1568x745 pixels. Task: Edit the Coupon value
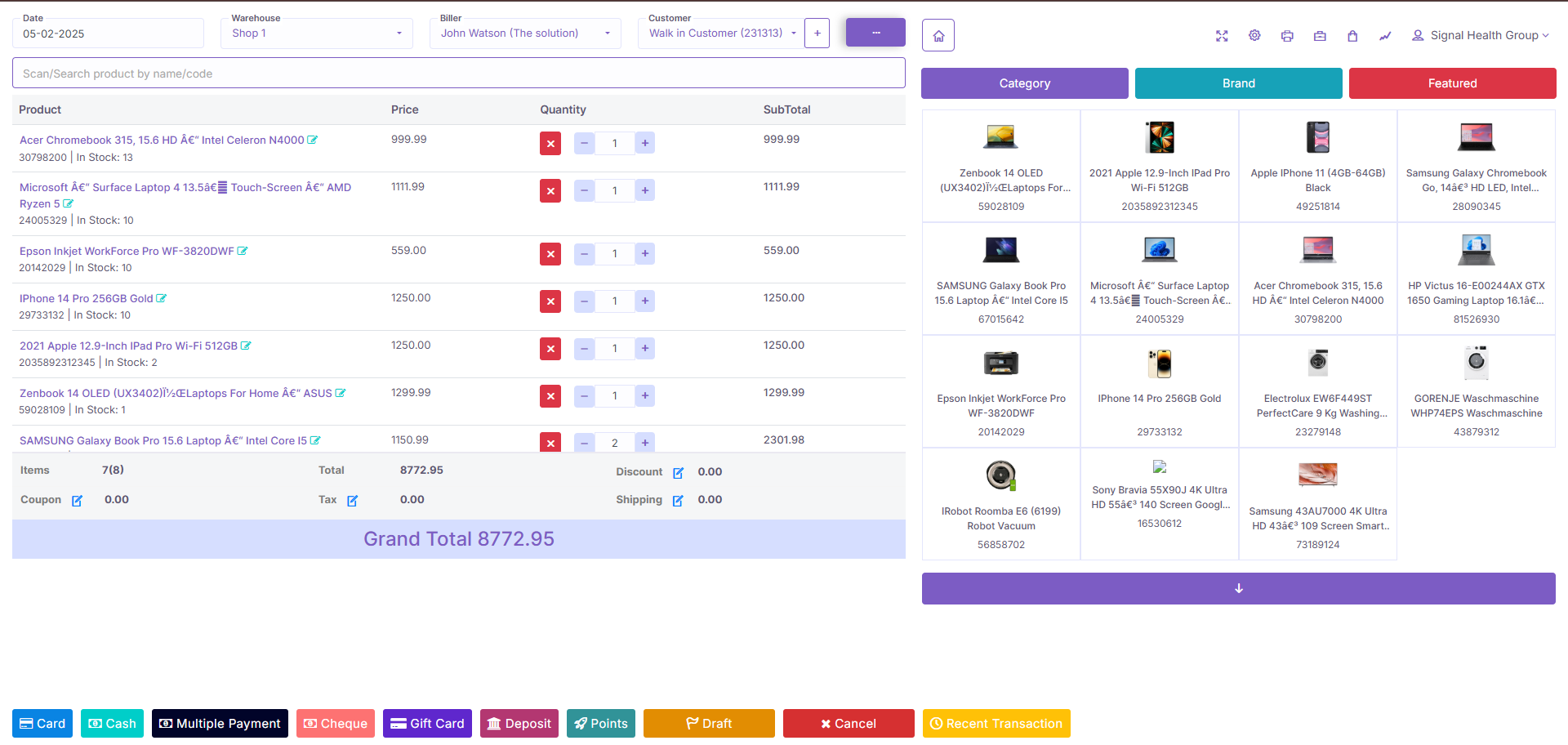pos(77,501)
